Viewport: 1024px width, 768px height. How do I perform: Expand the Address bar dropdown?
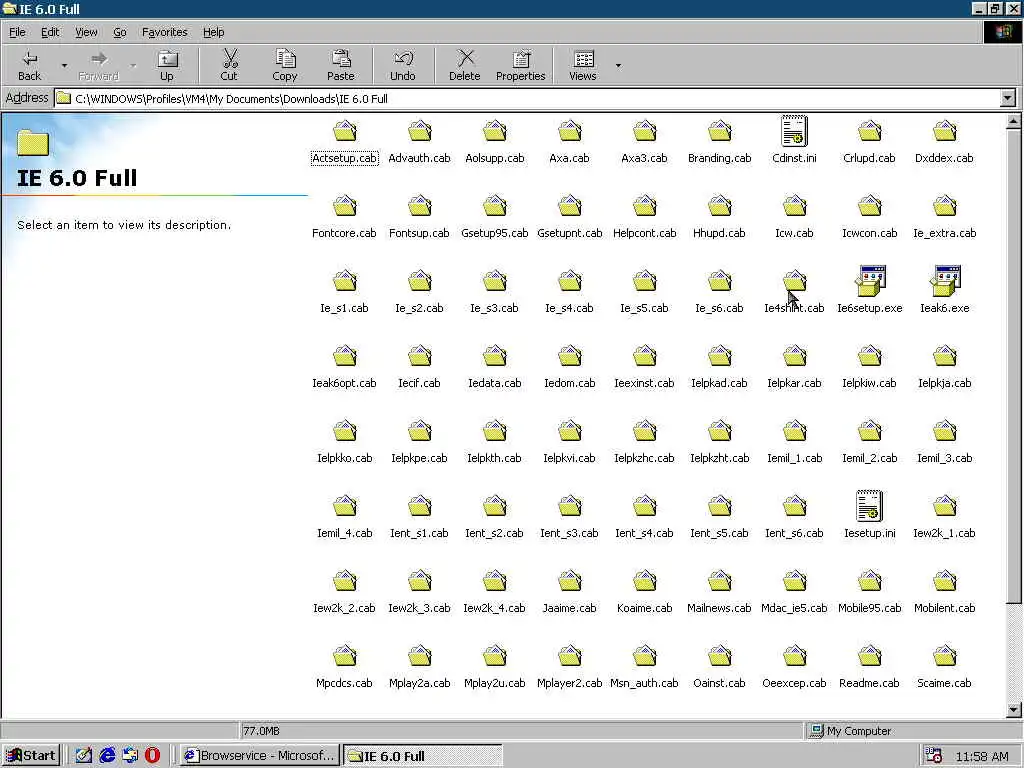(x=1007, y=99)
